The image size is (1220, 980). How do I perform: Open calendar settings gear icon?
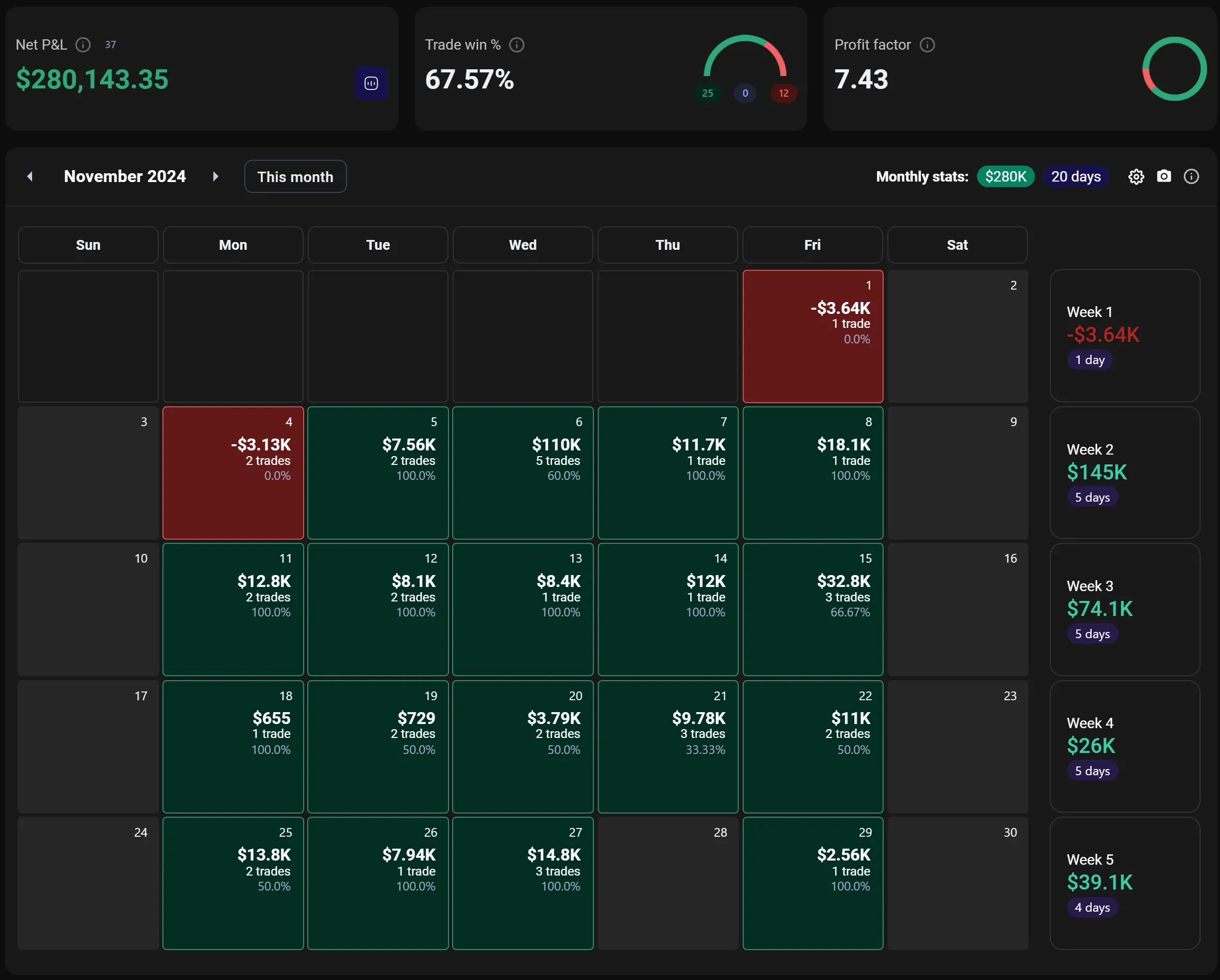click(x=1136, y=177)
